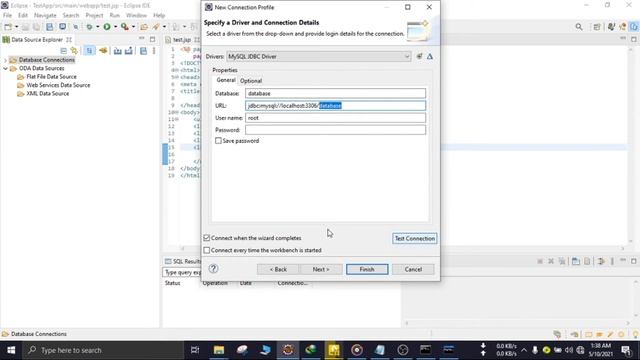Click inside the URL field

335,106
